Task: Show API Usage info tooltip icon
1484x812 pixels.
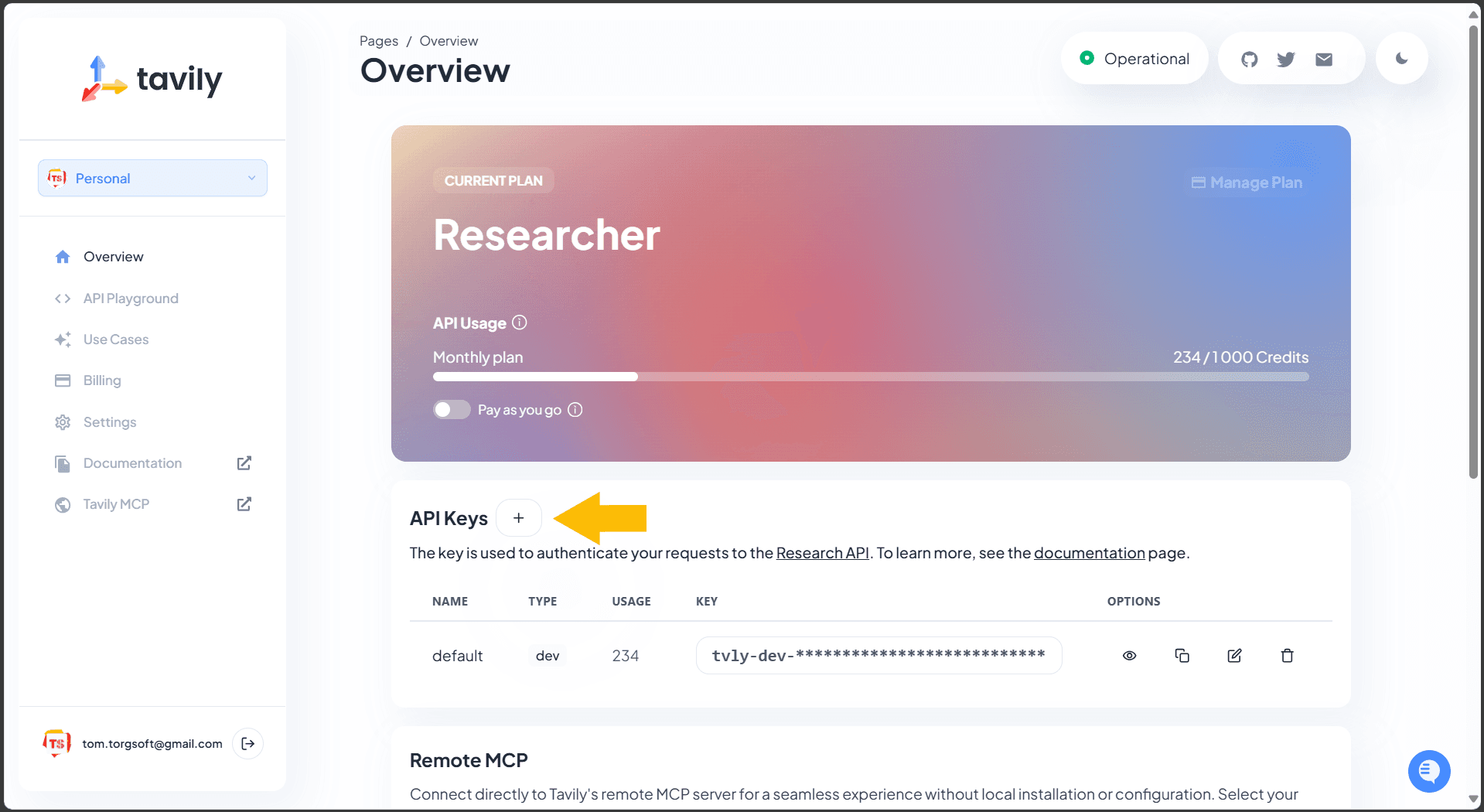Action: 520,322
